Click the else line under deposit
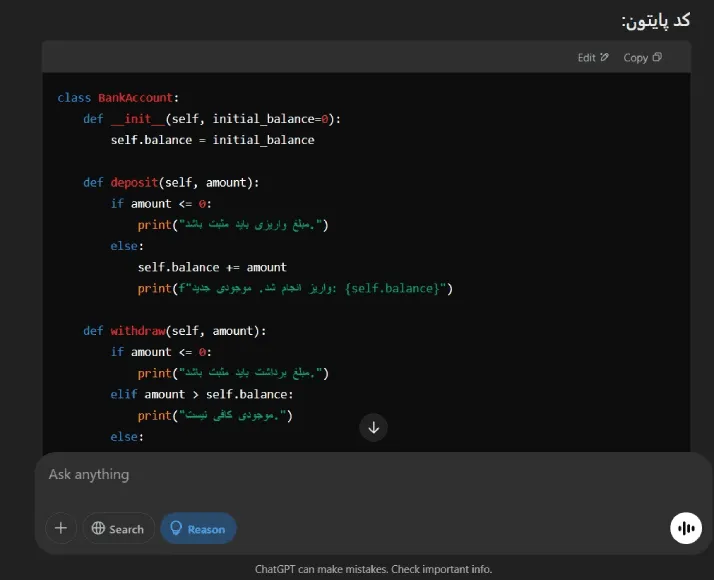Image resolution: width=714 pixels, height=580 pixels. [127, 246]
